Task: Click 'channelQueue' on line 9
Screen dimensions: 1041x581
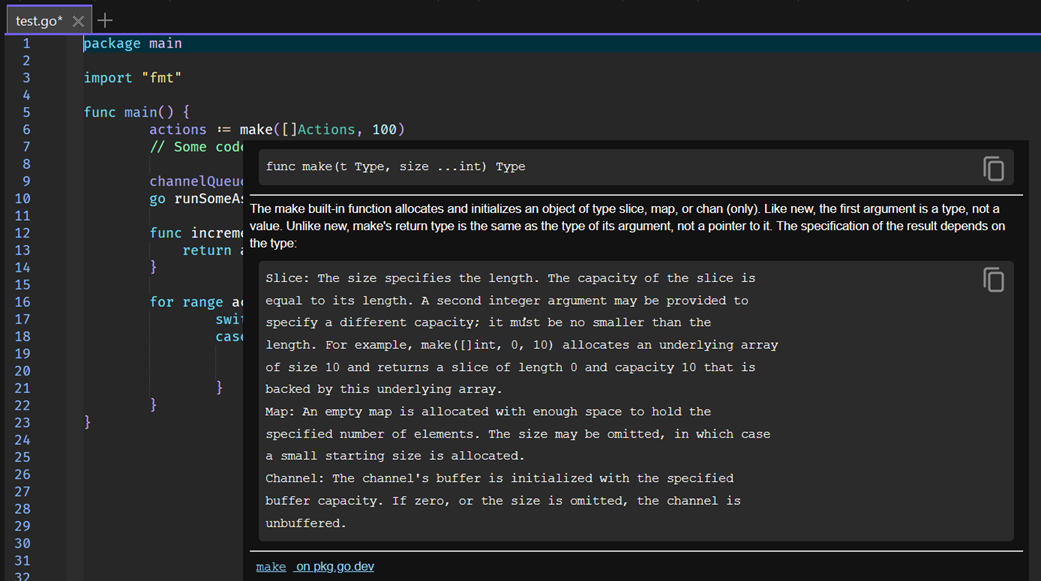Action: (197, 181)
